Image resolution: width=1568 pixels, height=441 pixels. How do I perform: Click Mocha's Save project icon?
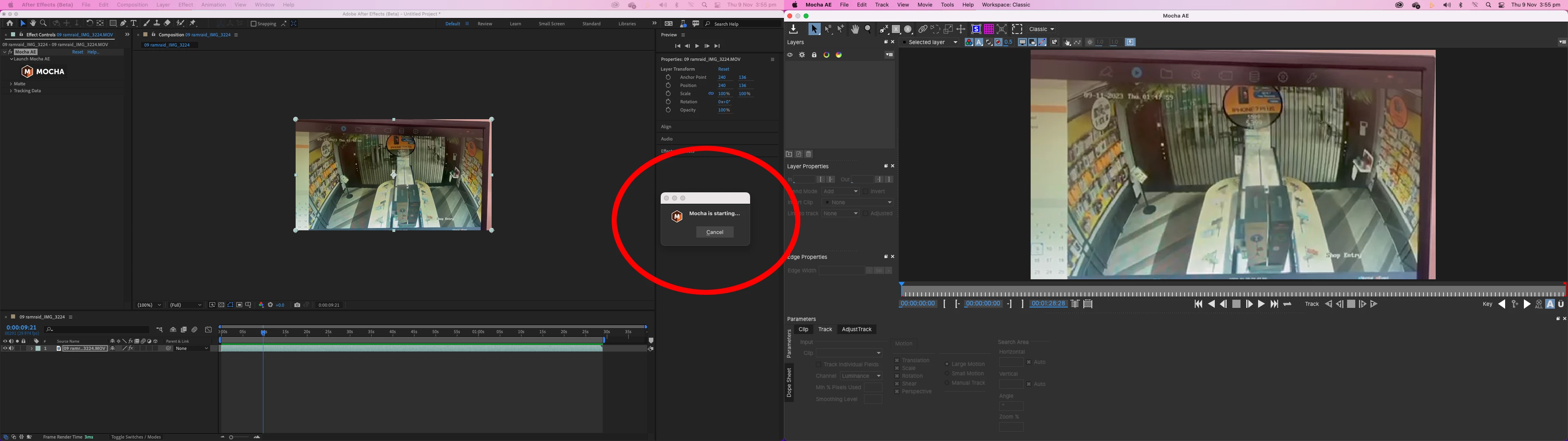(x=793, y=29)
